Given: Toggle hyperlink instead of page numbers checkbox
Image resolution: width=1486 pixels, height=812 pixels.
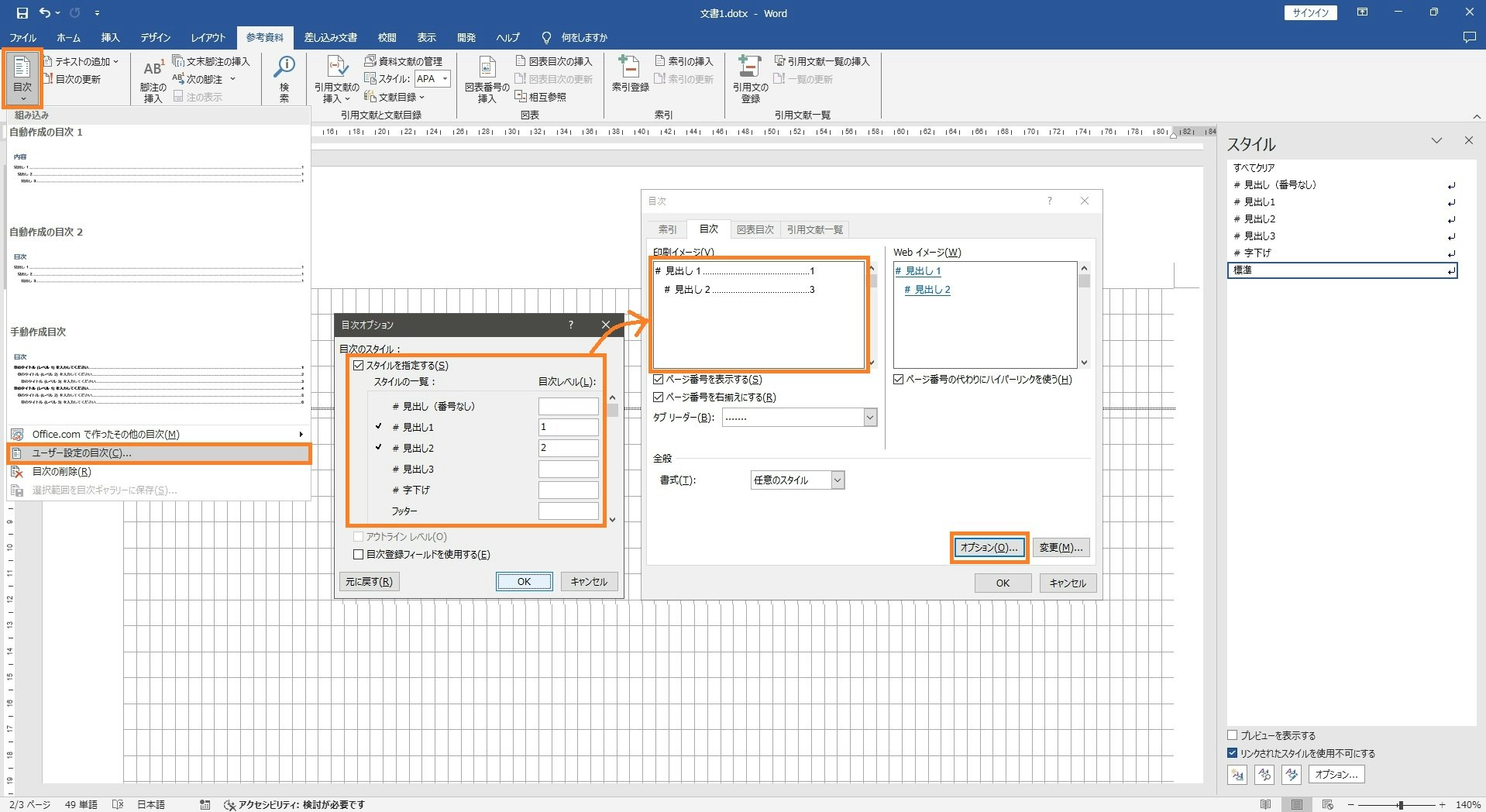Looking at the screenshot, I should click(899, 380).
